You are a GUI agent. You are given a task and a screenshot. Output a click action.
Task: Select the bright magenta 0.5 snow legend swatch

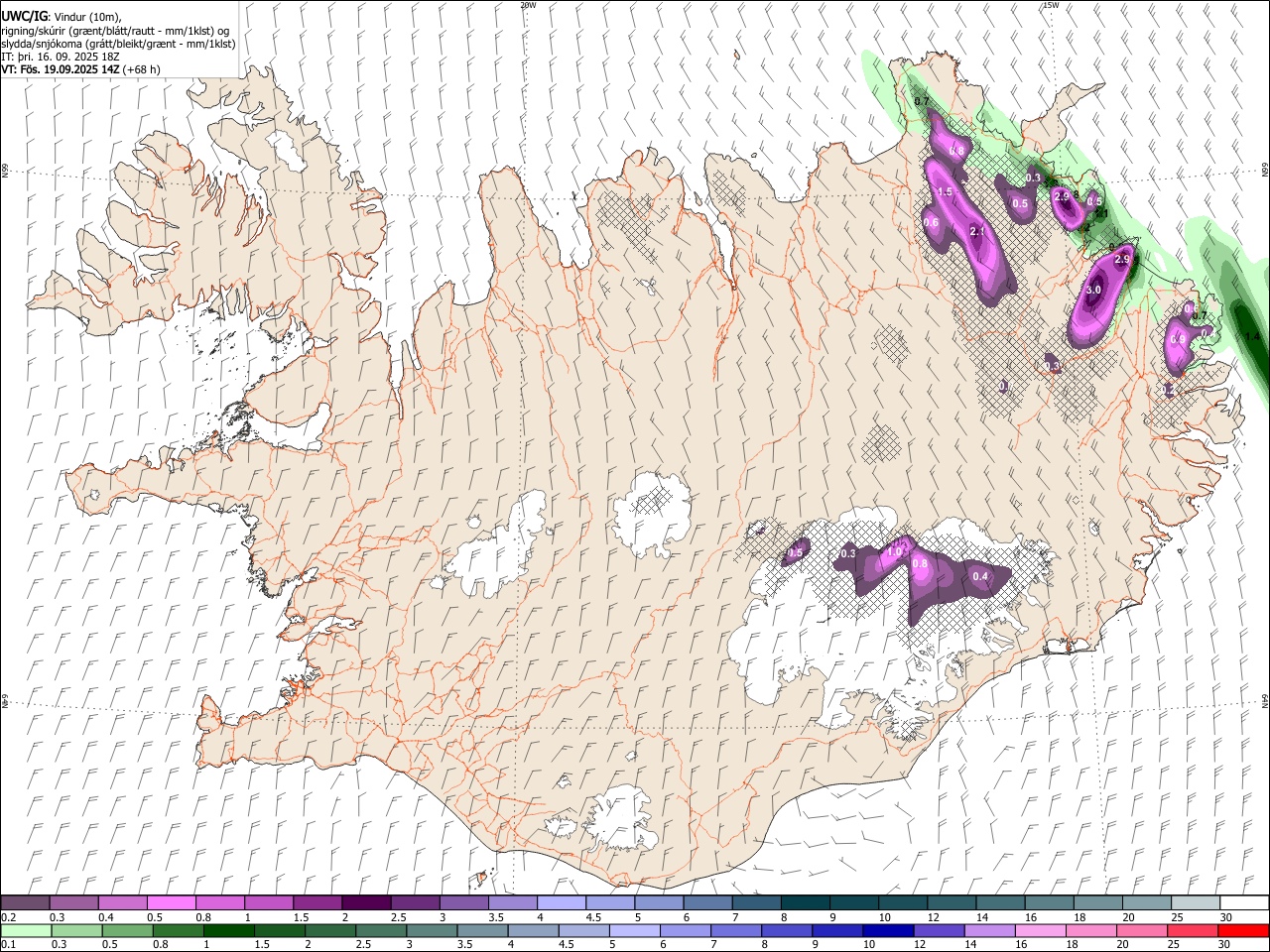point(171,903)
